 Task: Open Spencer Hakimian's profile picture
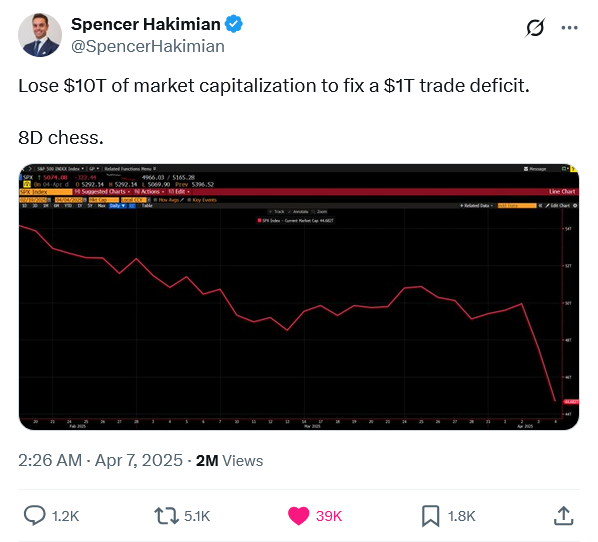40,35
